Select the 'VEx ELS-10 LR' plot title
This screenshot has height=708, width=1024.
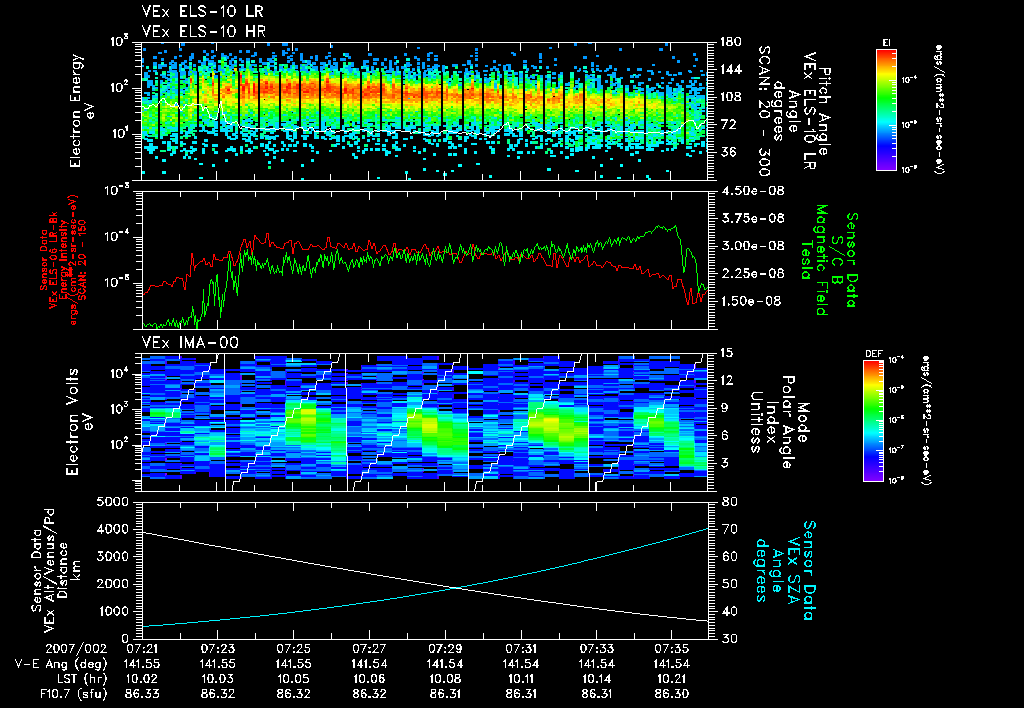coord(203,12)
